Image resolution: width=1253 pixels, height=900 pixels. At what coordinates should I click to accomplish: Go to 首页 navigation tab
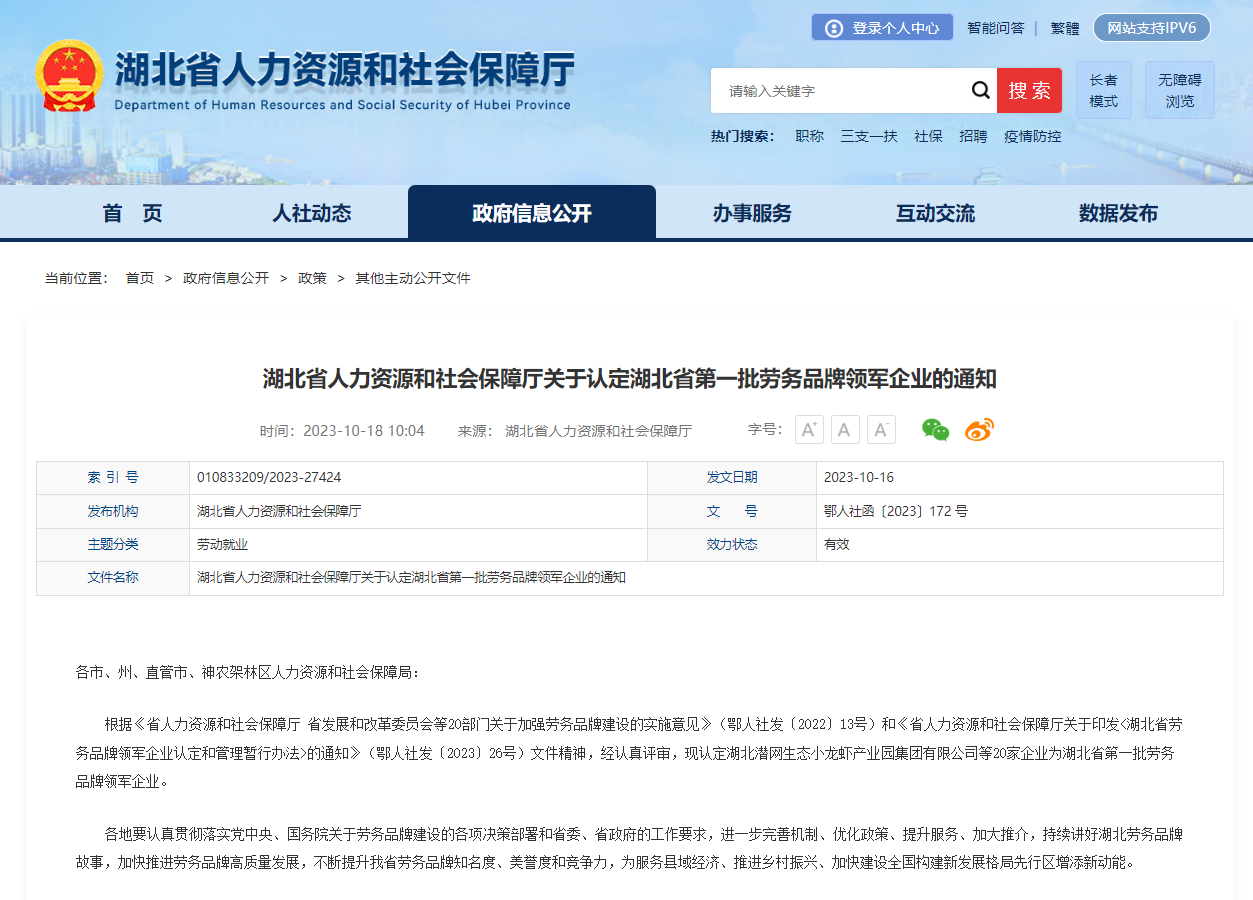tap(132, 213)
